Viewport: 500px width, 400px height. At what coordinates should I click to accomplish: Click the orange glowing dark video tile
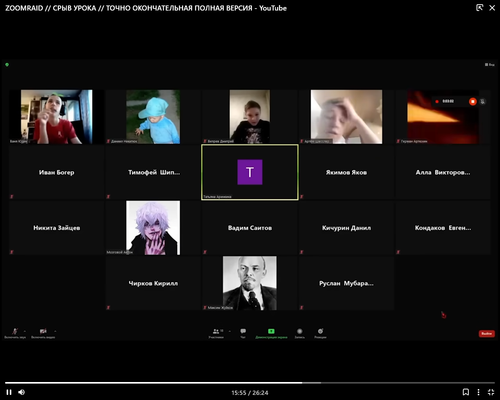click(443, 117)
